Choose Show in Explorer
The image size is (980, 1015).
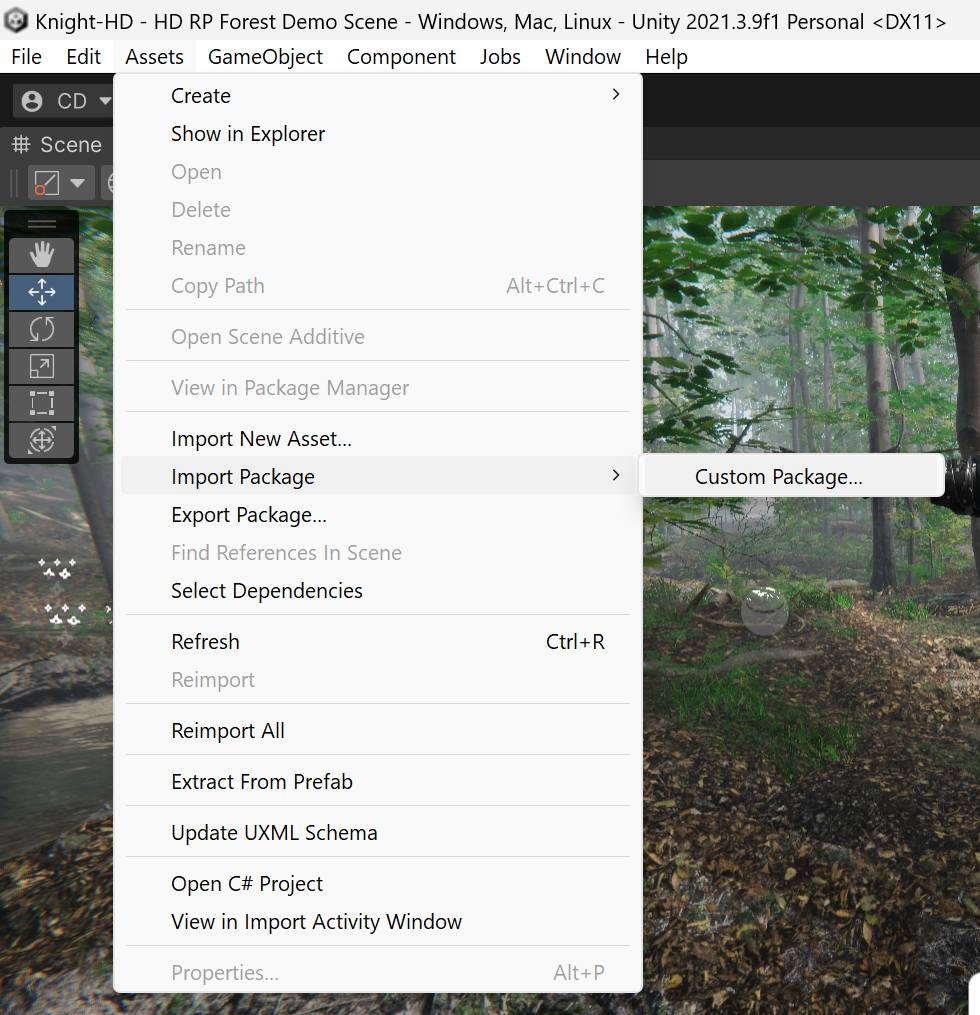click(x=248, y=134)
